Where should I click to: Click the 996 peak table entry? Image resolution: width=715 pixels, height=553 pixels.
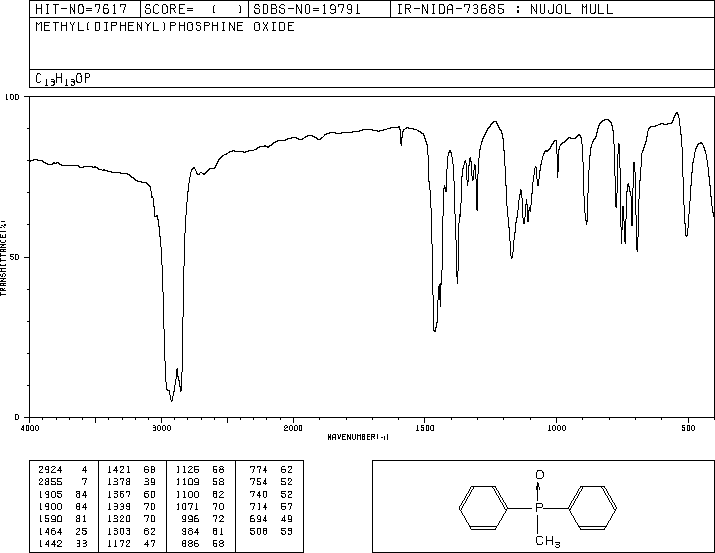click(x=190, y=519)
